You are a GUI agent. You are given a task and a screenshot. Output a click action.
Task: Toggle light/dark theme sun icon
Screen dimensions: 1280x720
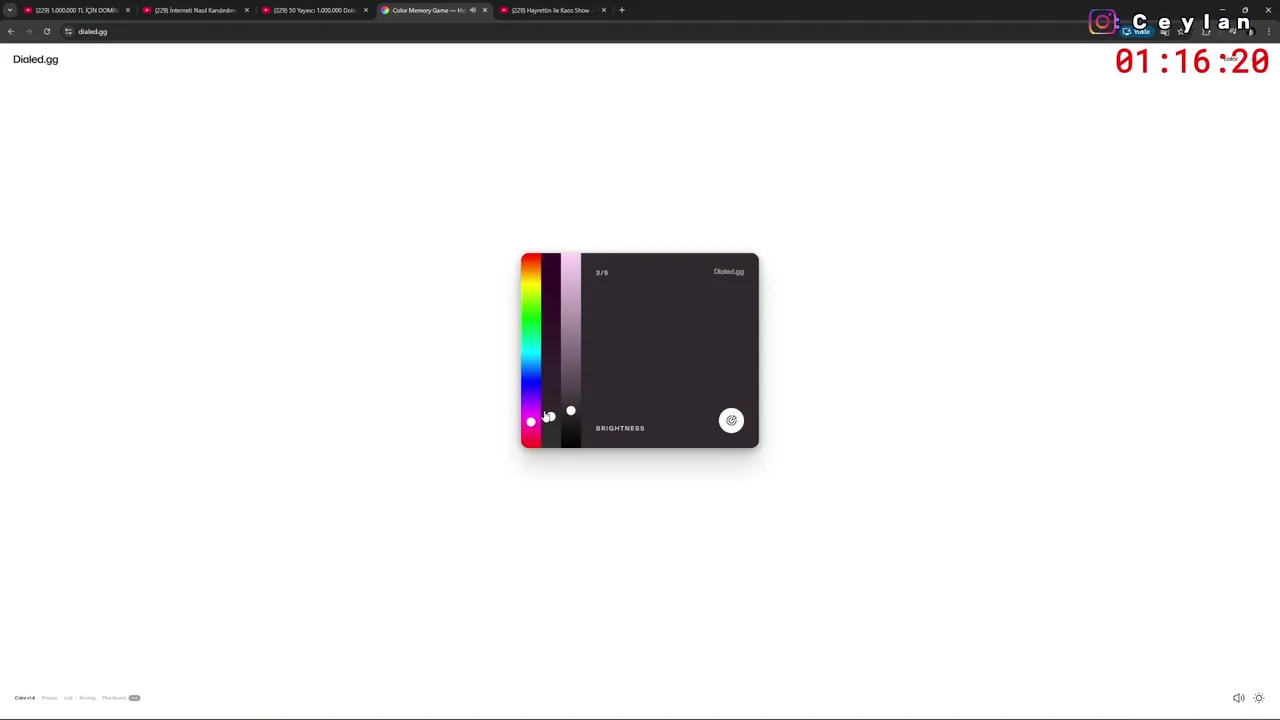pyautogui.click(x=1259, y=698)
